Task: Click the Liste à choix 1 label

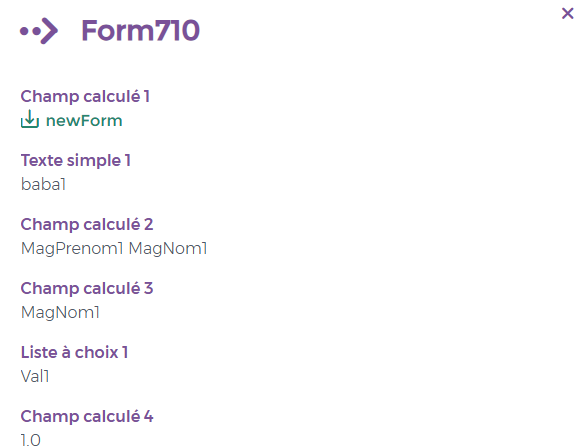Action: pos(74,352)
